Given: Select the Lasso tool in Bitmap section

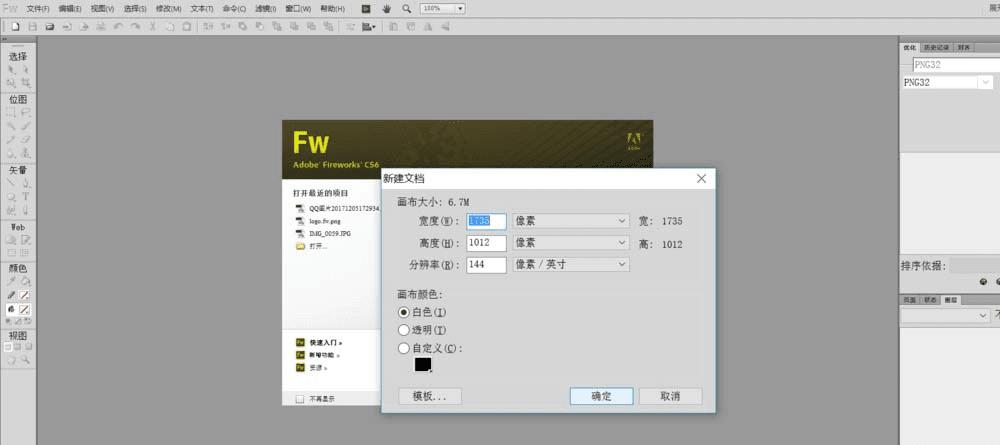Looking at the screenshot, I should pyautogui.click(x=26, y=113).
